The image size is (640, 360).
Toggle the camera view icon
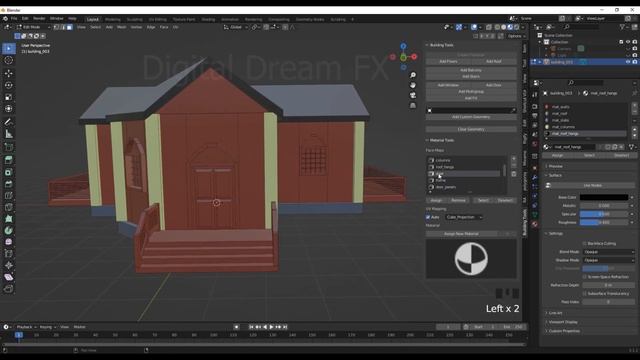point(413,95)
